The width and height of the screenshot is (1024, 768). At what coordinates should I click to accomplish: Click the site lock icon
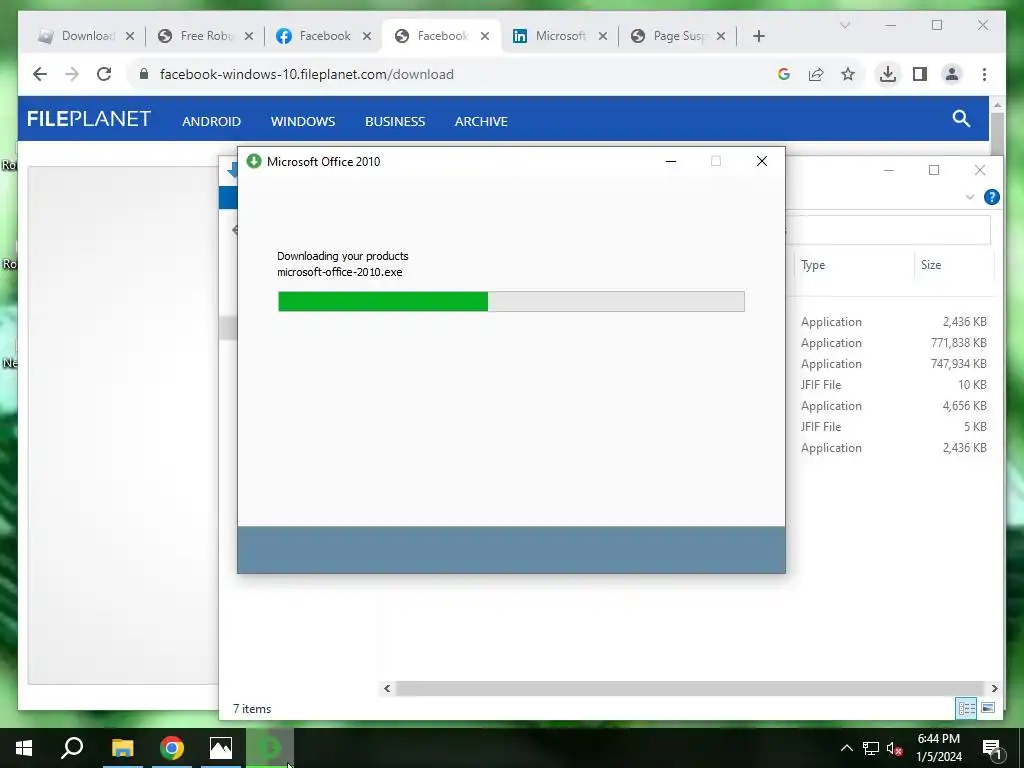[x=144, y=74]
